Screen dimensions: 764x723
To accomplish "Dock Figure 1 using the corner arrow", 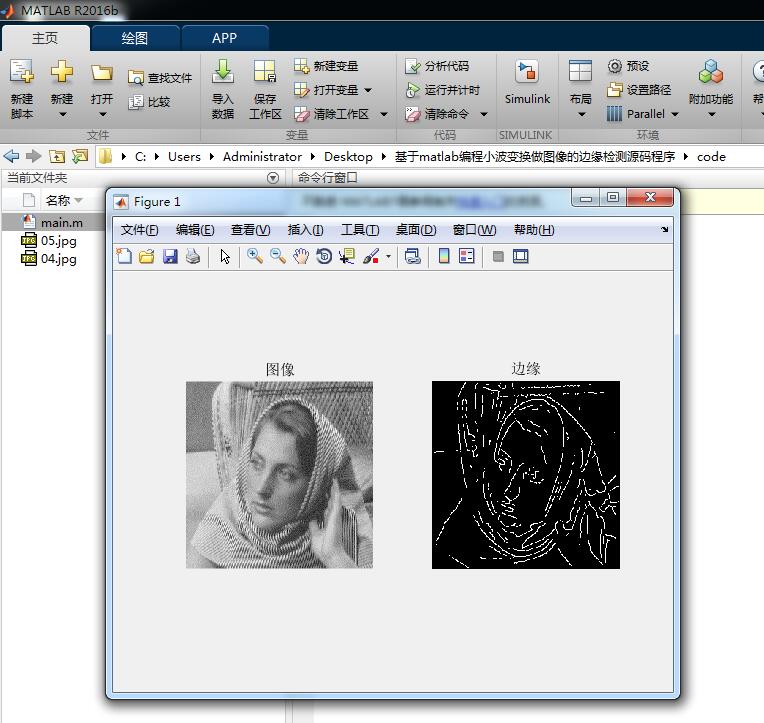I will tap(665, 229).
